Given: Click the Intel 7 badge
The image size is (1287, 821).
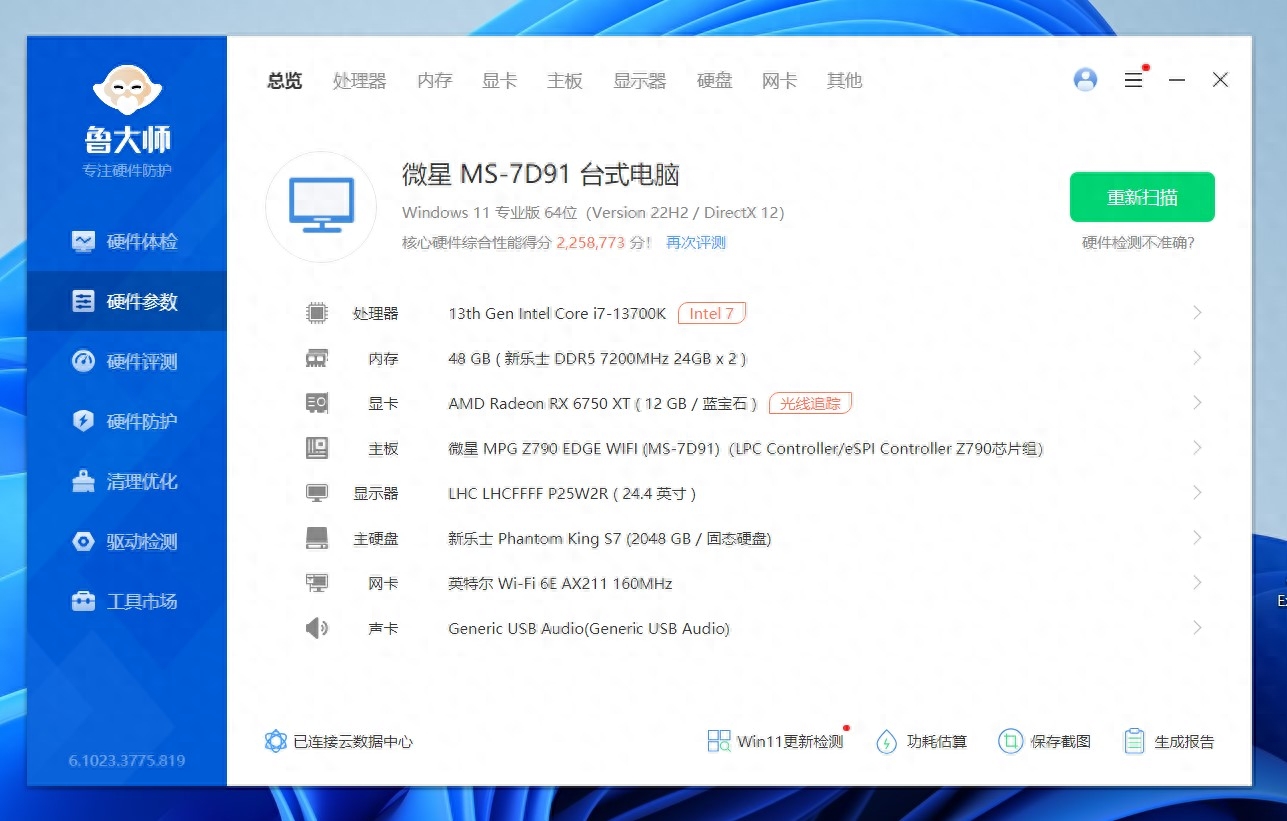Looking at the screenshot, I should (x=712, y=313).
